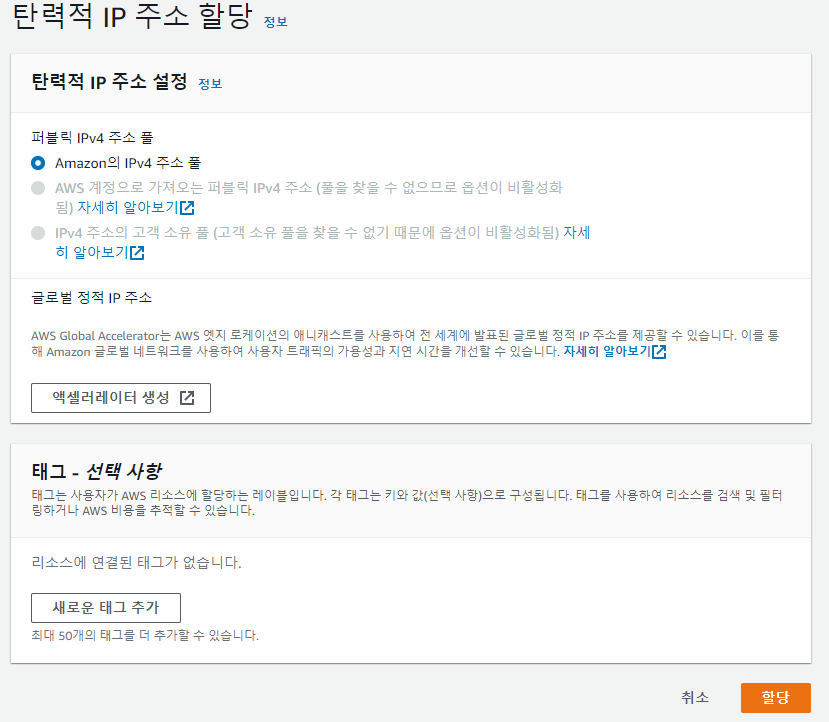Click external-link icon after Global Accelerator 자세히 알아보기
Screen dimensions: 829x722
659,352
